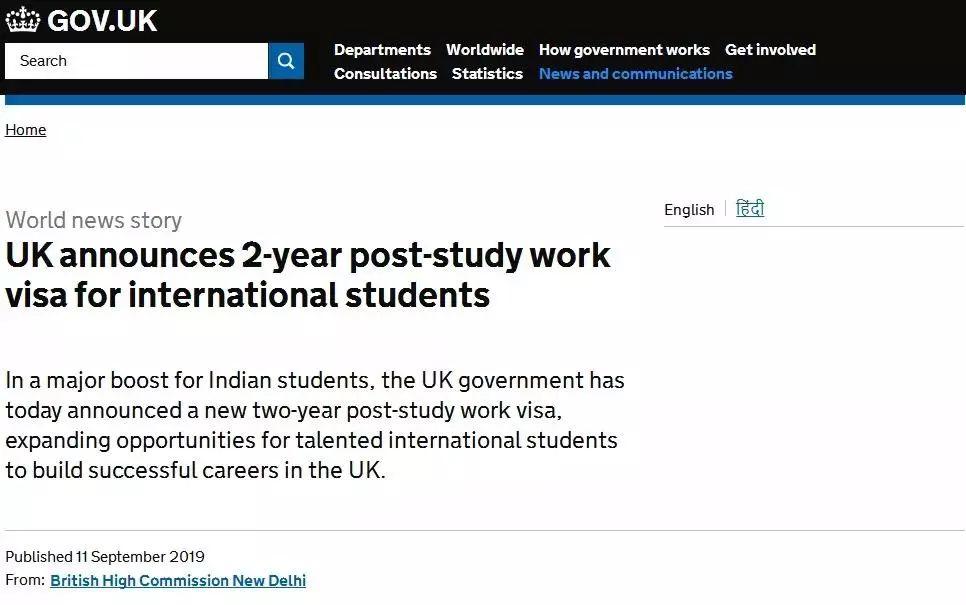Open British High Commission New Delhi link
This screenshot has height=605, width=966.
coord(178,581)
